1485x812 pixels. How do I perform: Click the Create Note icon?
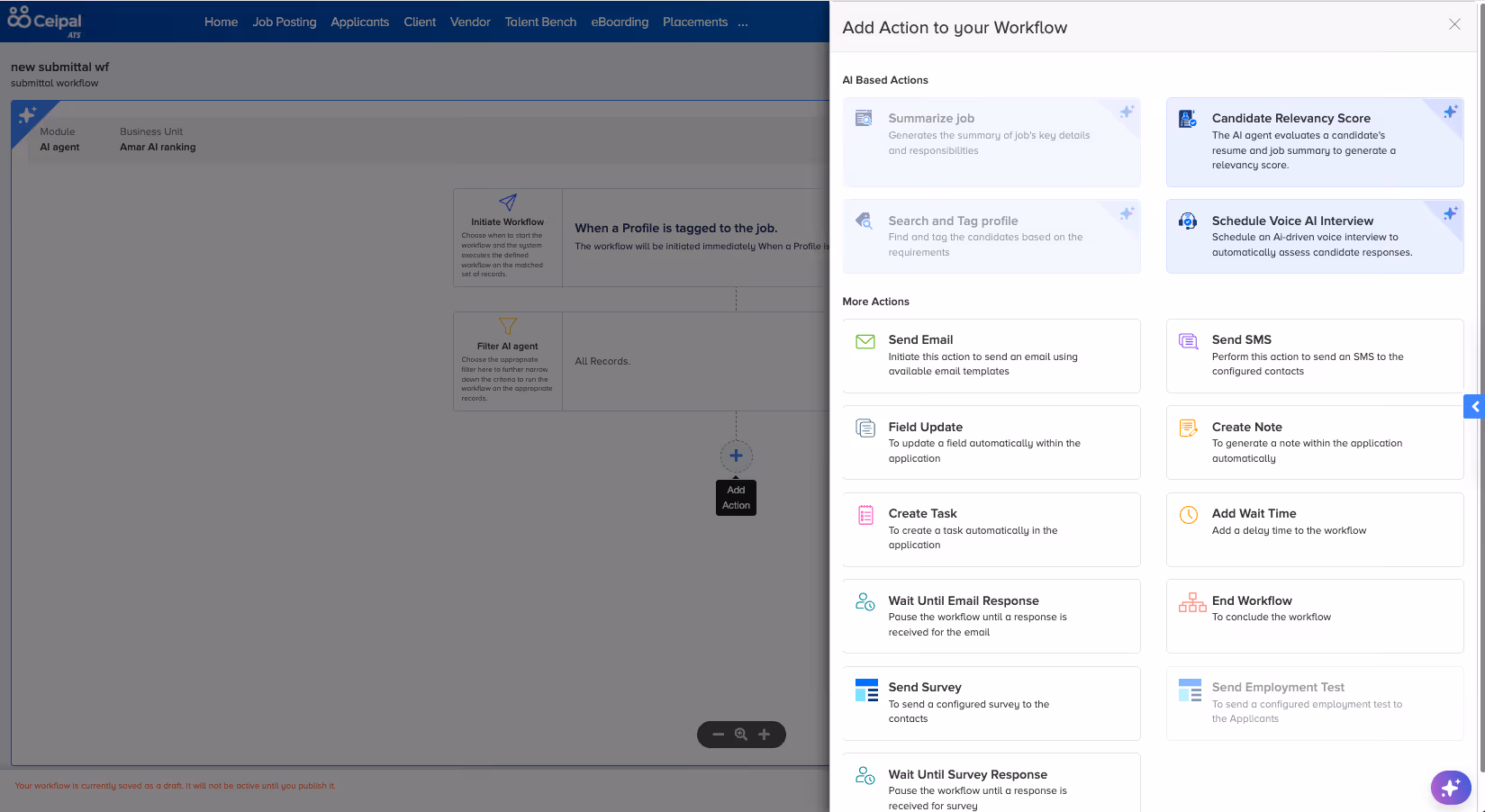click(1189, 429)
